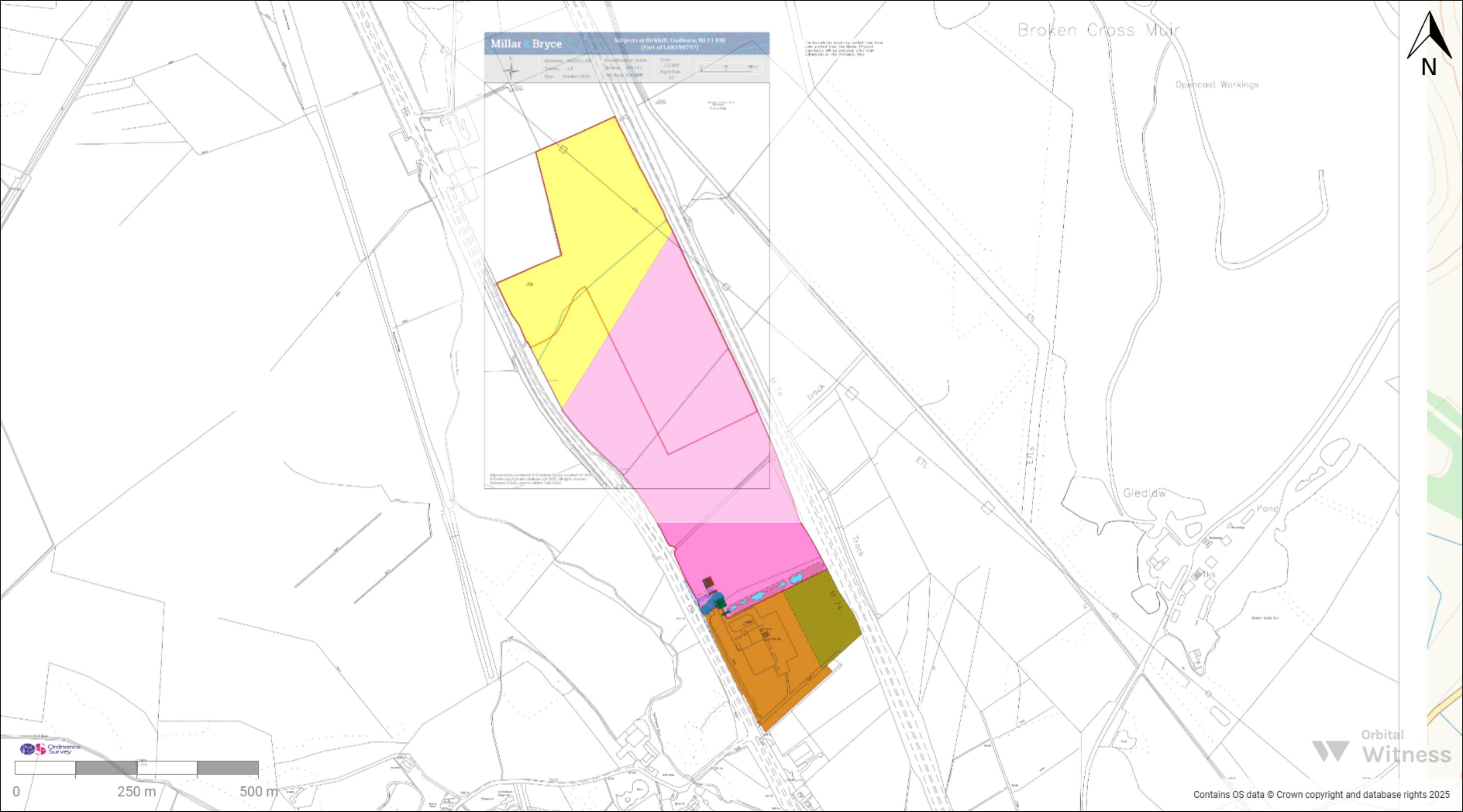Click the 250 m scale bar label
The image size is (1463, 812).
coord(136,792)
